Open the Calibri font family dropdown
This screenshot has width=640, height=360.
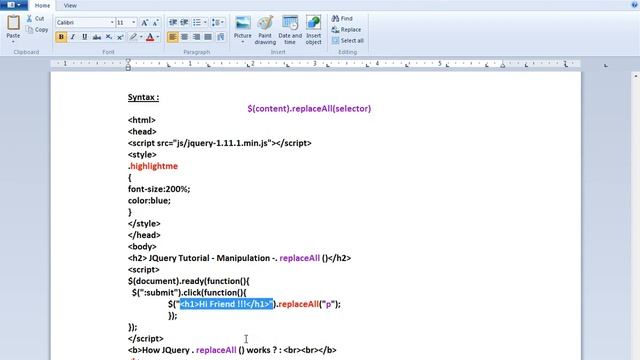(112, 22)
